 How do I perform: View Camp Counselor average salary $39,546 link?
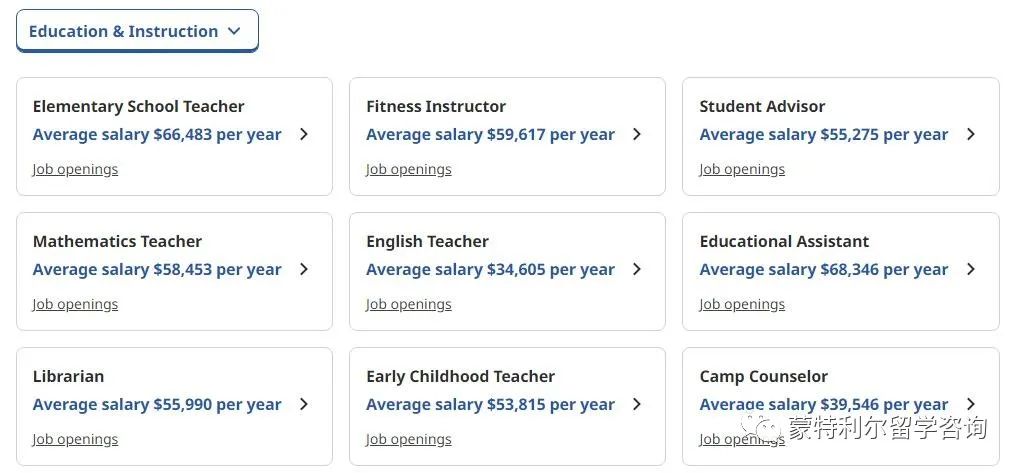point(824,404)
